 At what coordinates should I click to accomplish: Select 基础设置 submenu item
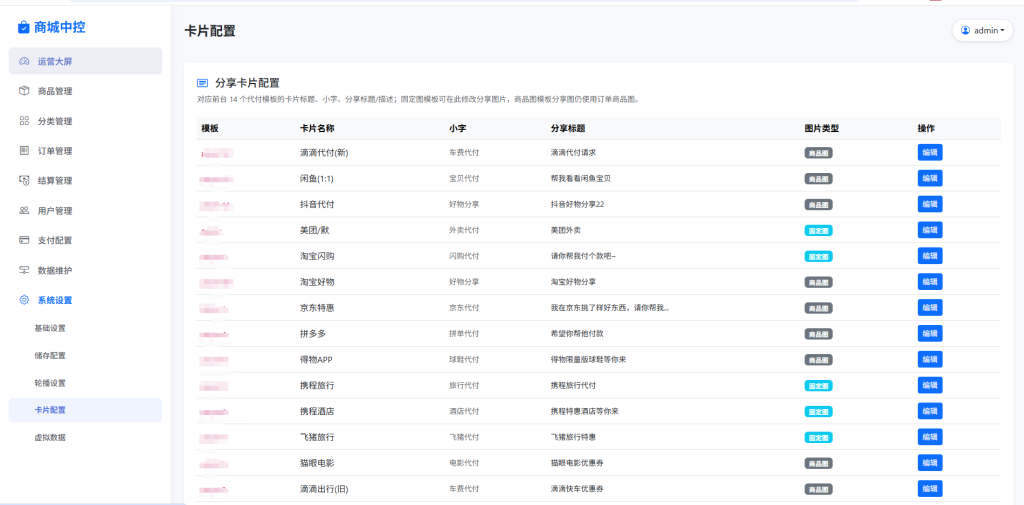click(50, 328)
